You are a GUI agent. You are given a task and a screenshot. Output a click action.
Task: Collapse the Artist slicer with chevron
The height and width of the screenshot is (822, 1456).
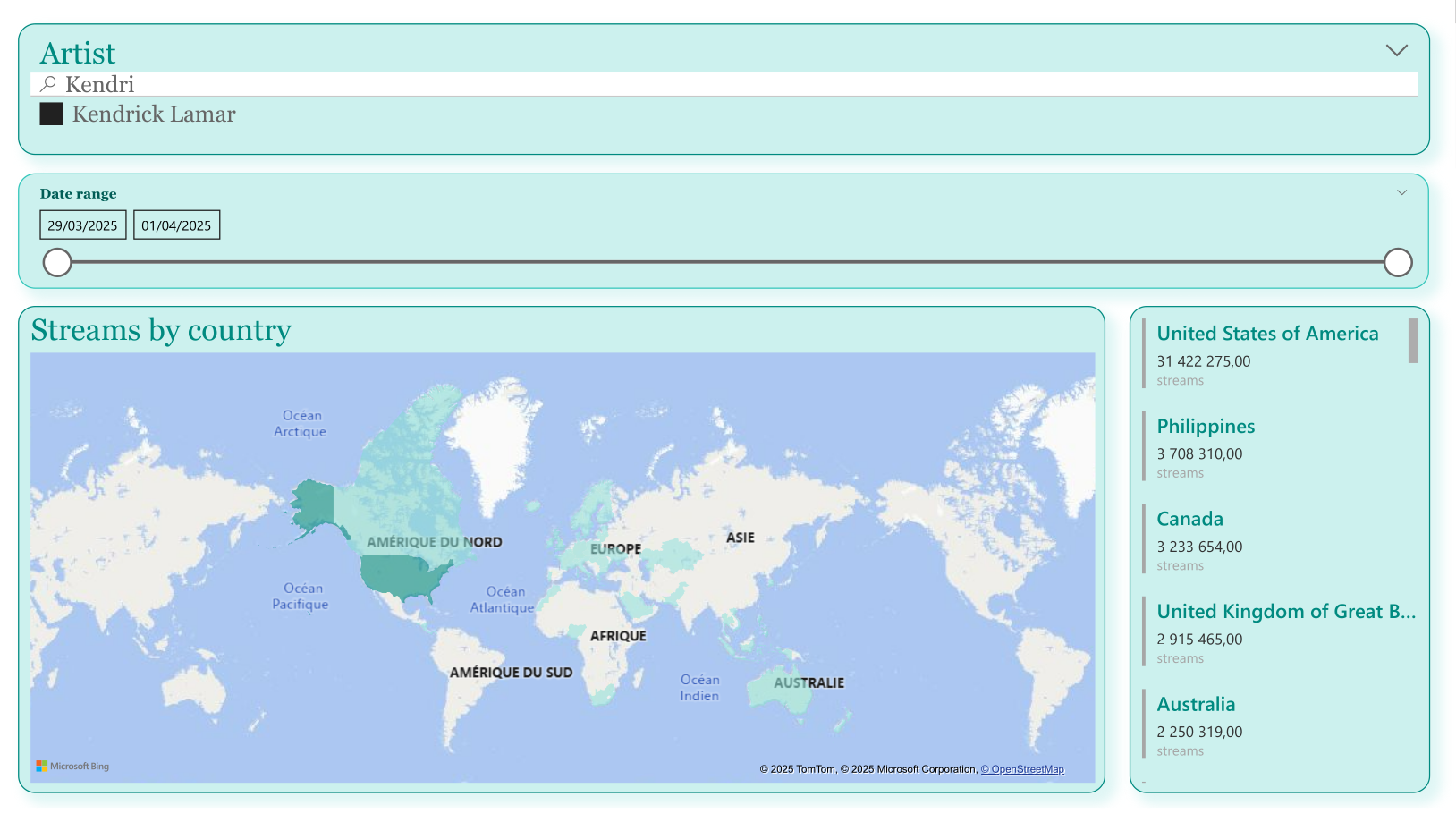click(1396, 51)
